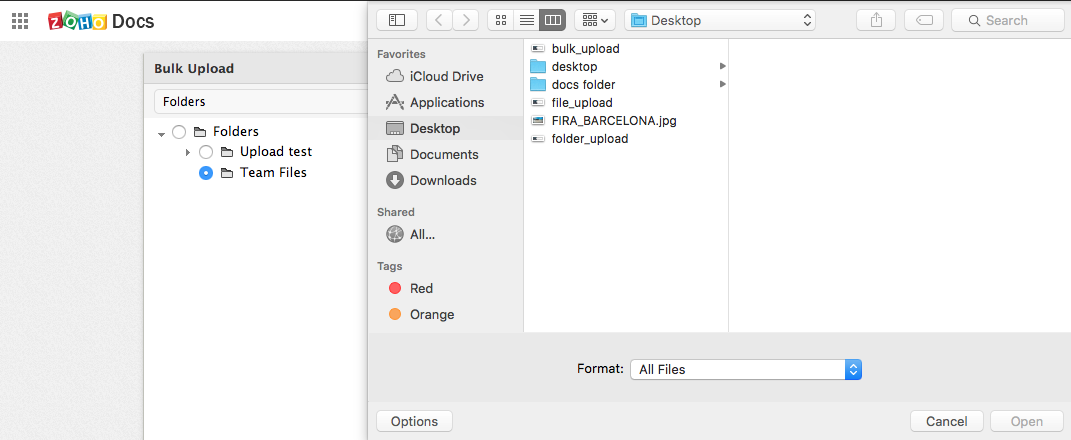Open the Format All Files dropdown
This screenshot has height=440, width=1071.
click(x=746, y=370)
